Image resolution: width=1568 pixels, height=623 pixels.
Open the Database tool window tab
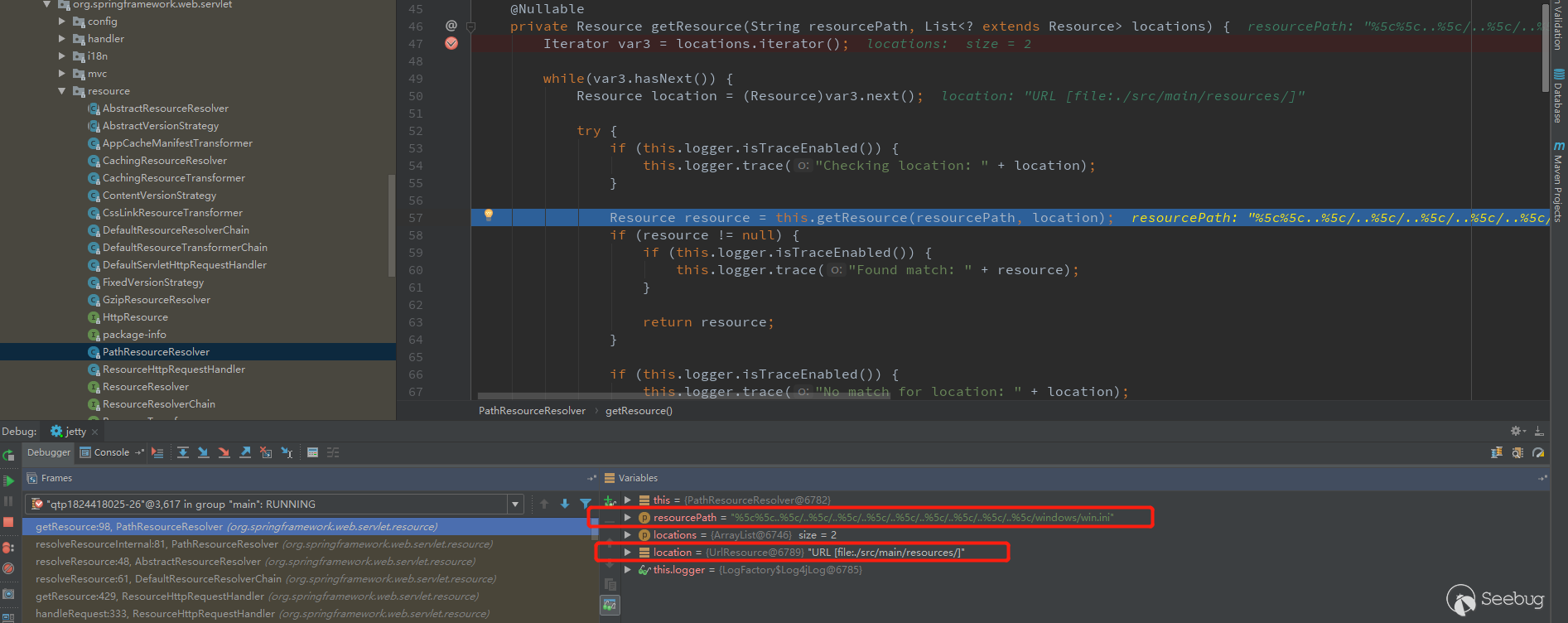[1558, 96]
